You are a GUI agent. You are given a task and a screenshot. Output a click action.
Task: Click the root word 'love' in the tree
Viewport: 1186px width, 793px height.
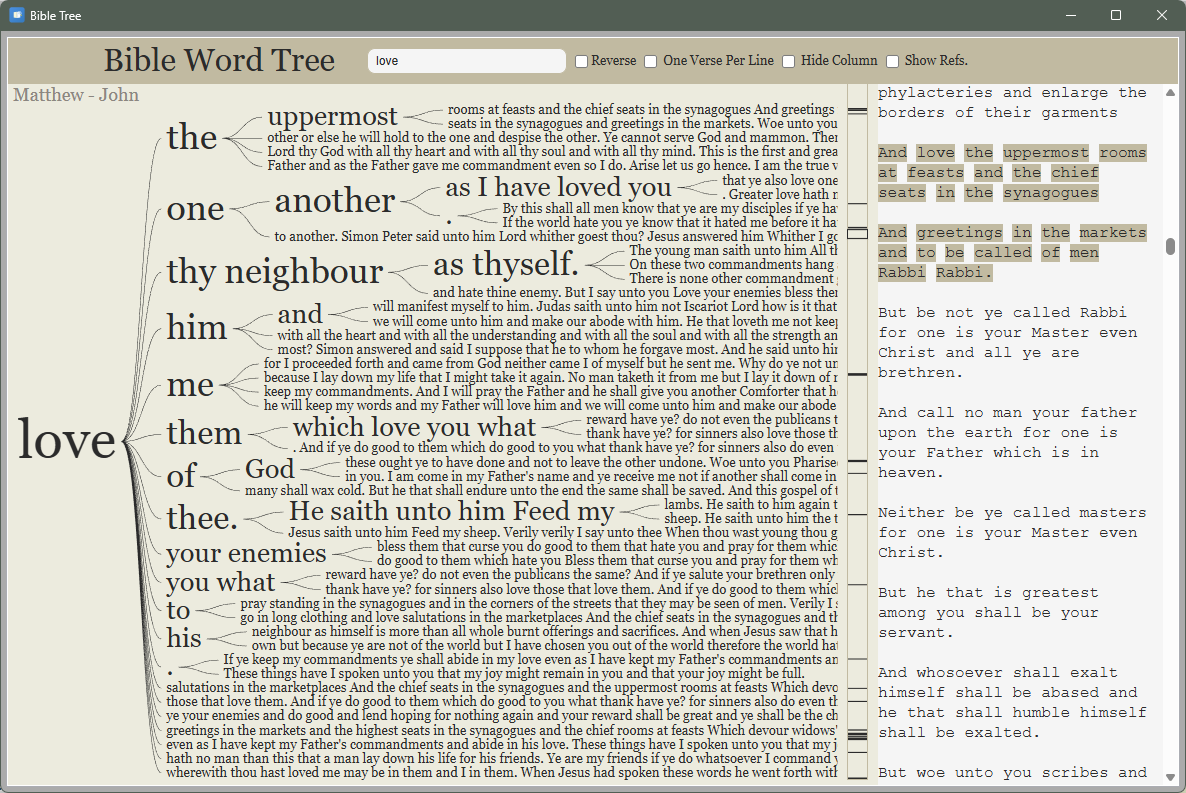tap(67, 440)
